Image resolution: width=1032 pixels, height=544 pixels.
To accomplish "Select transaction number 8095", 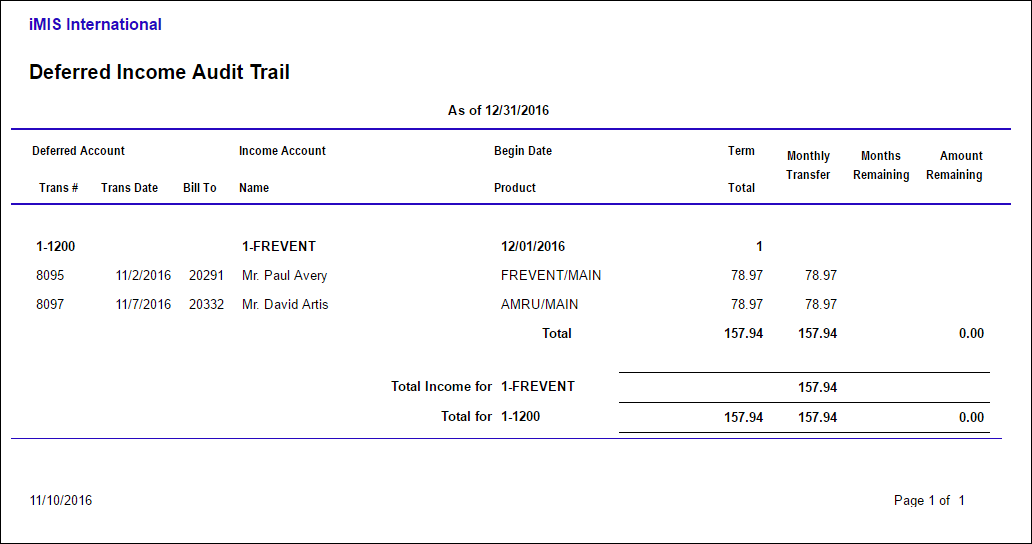I will pyautogui.click(x=50, y=276).
